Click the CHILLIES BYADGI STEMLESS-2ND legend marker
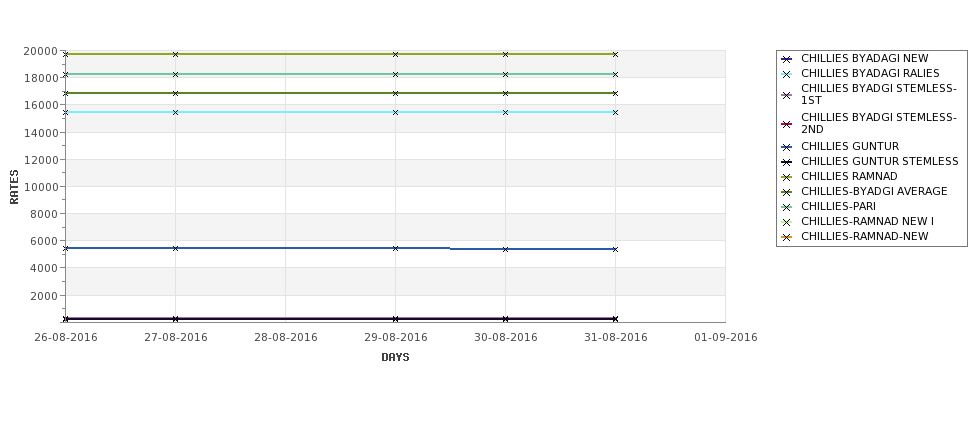 (x=787, y=124)
